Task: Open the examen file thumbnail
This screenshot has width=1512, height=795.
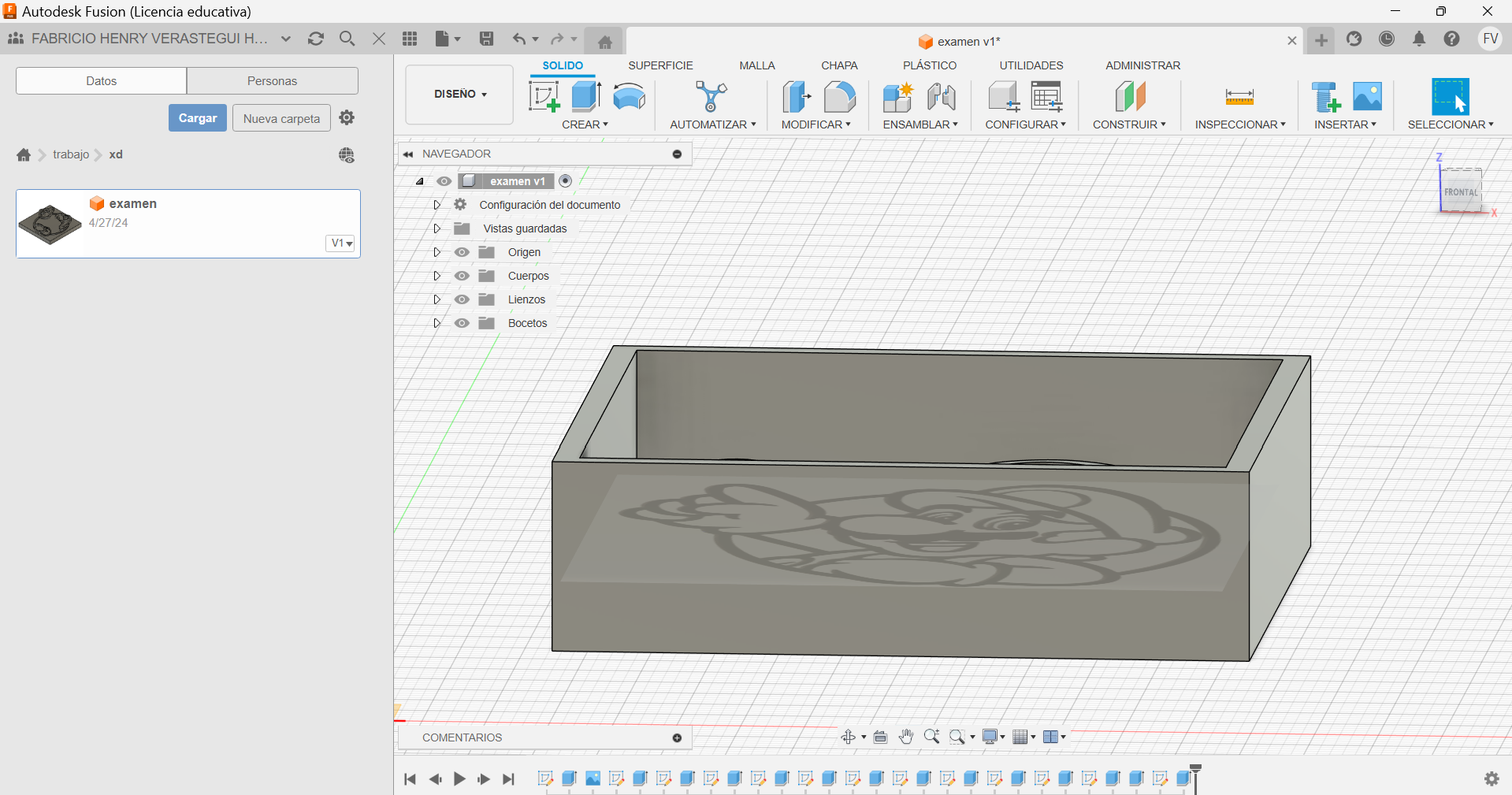Action: [50, 224]
